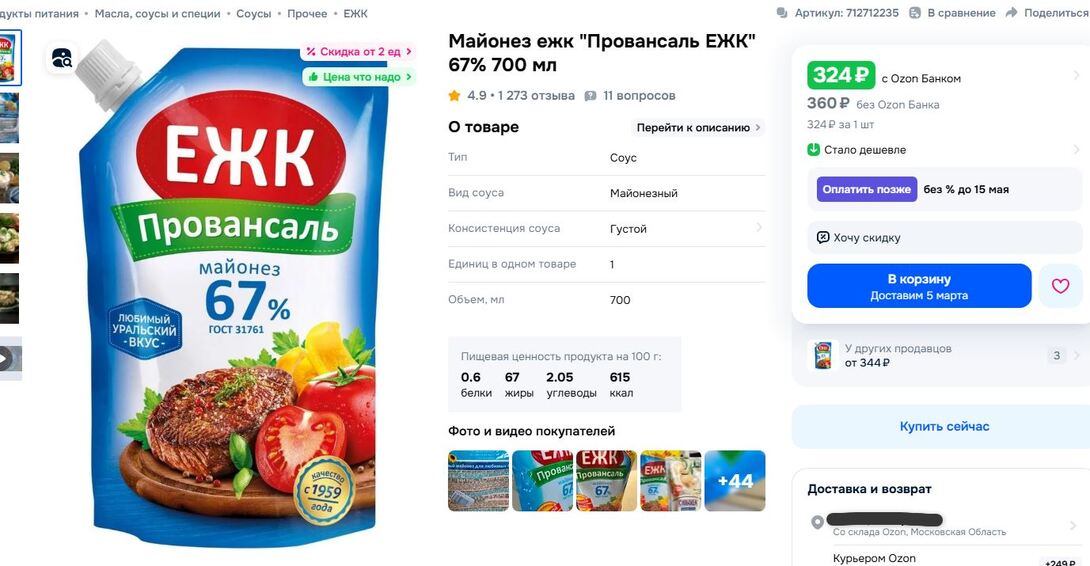Click the Купить сейчас button
The image size is (1090, 566).
944,426
